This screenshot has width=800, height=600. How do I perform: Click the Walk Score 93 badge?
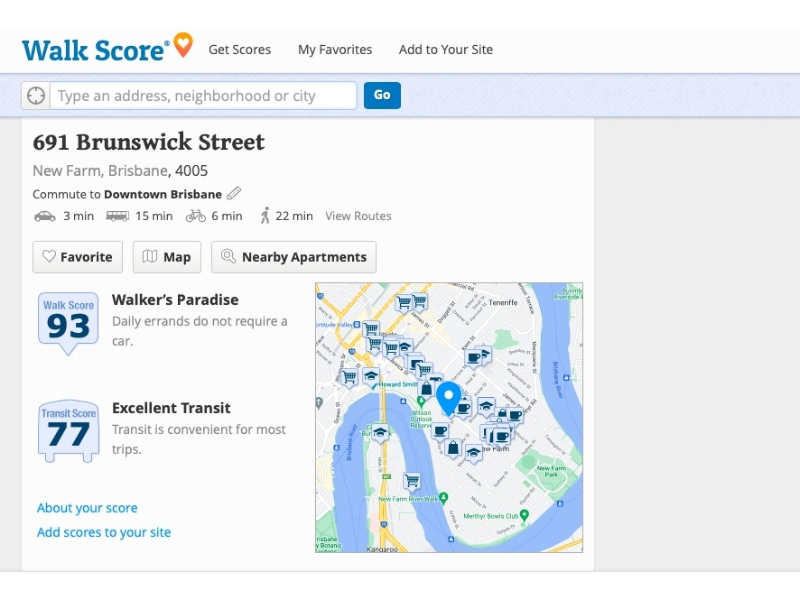(x=68, y=321)
